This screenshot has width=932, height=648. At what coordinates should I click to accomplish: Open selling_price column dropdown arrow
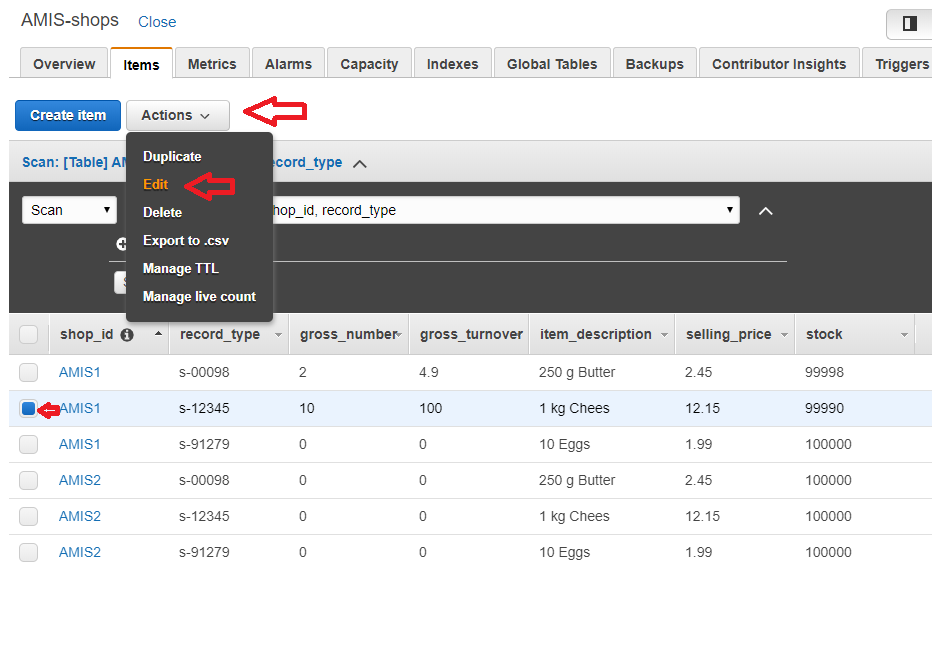pyautogui.click(x=785, y=335)
